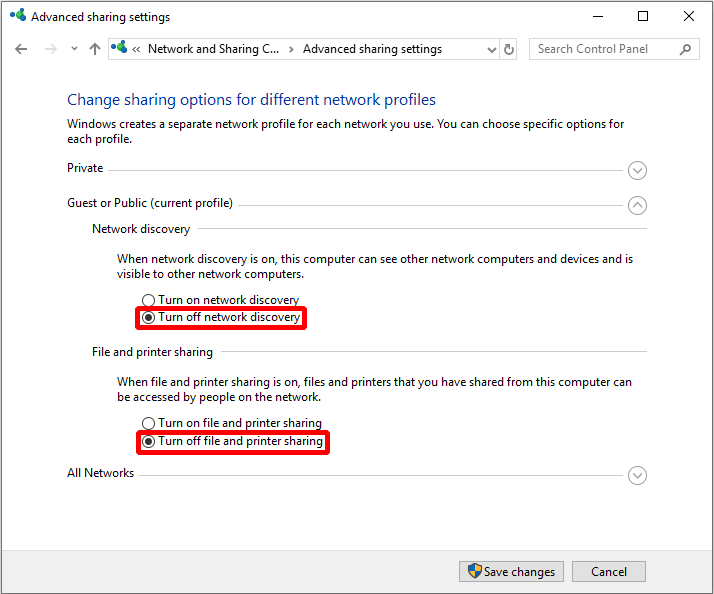Click the breadcrumb chevron separator arrow

pos(291,49)
